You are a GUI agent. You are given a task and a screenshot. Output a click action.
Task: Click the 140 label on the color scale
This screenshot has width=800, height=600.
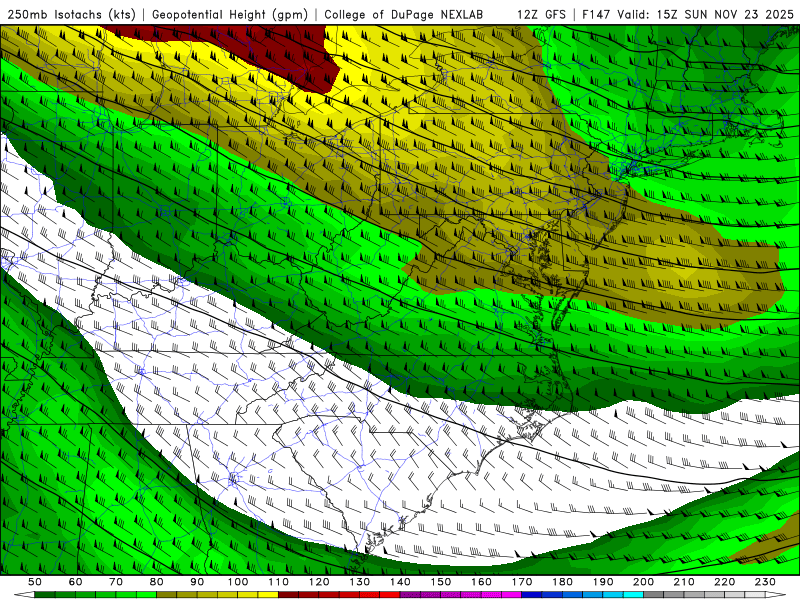coord(400,582)
